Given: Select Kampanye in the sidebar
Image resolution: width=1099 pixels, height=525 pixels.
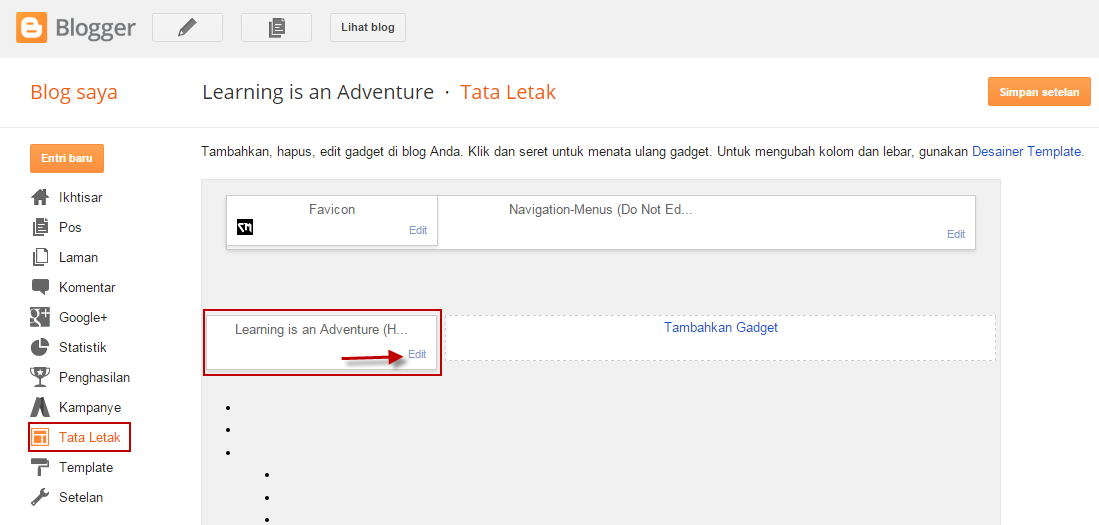Looking at the screenshot, I should pyautogui.click(x=89, y=407).
